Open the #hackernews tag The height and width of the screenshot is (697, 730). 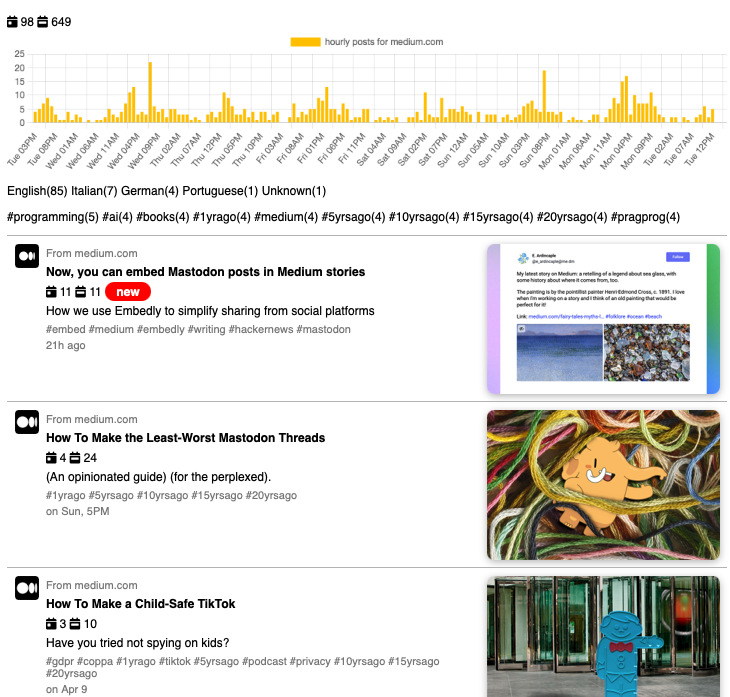point(261,330)
